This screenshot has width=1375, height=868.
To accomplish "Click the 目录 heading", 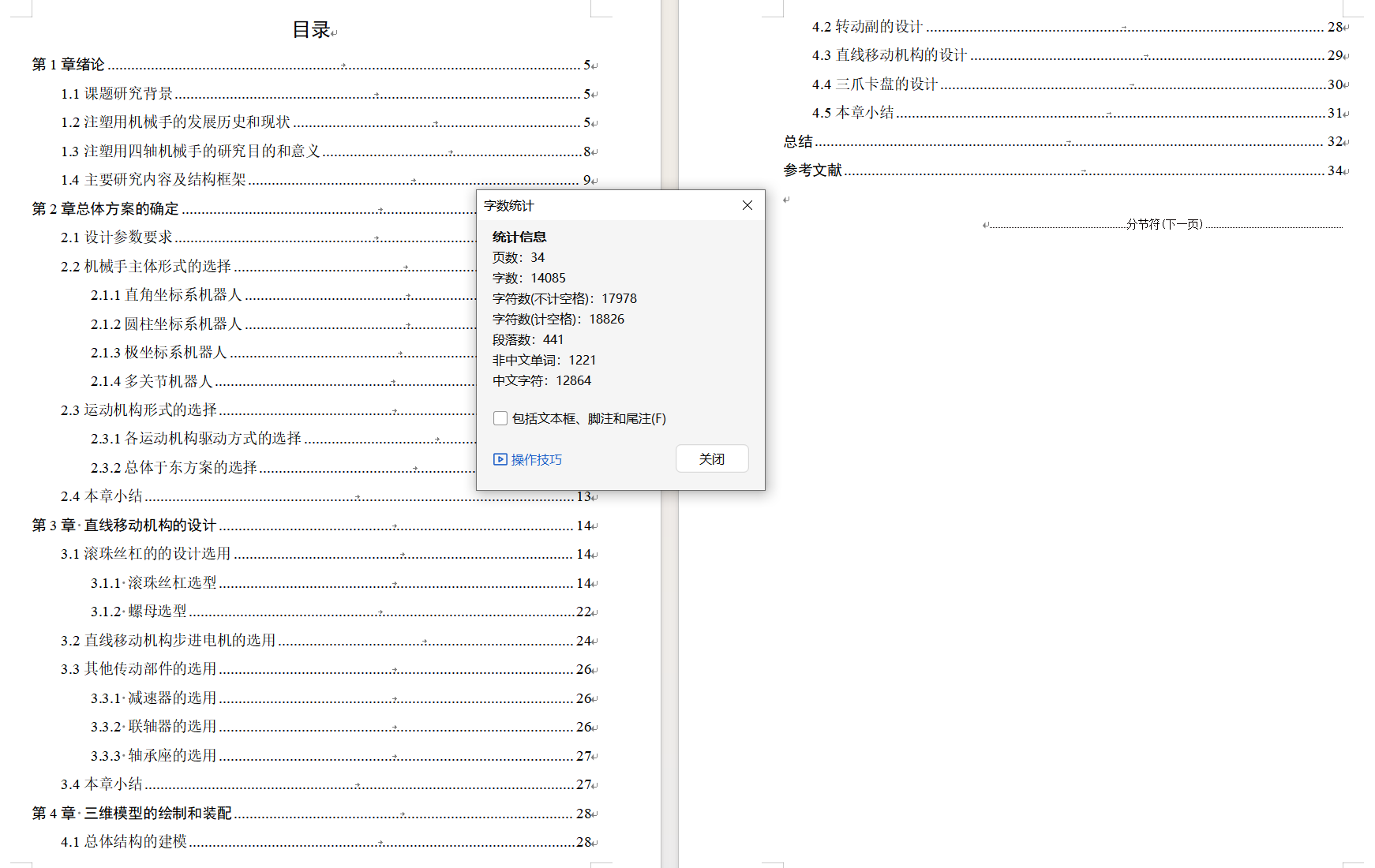I will (x=311, y=30).
